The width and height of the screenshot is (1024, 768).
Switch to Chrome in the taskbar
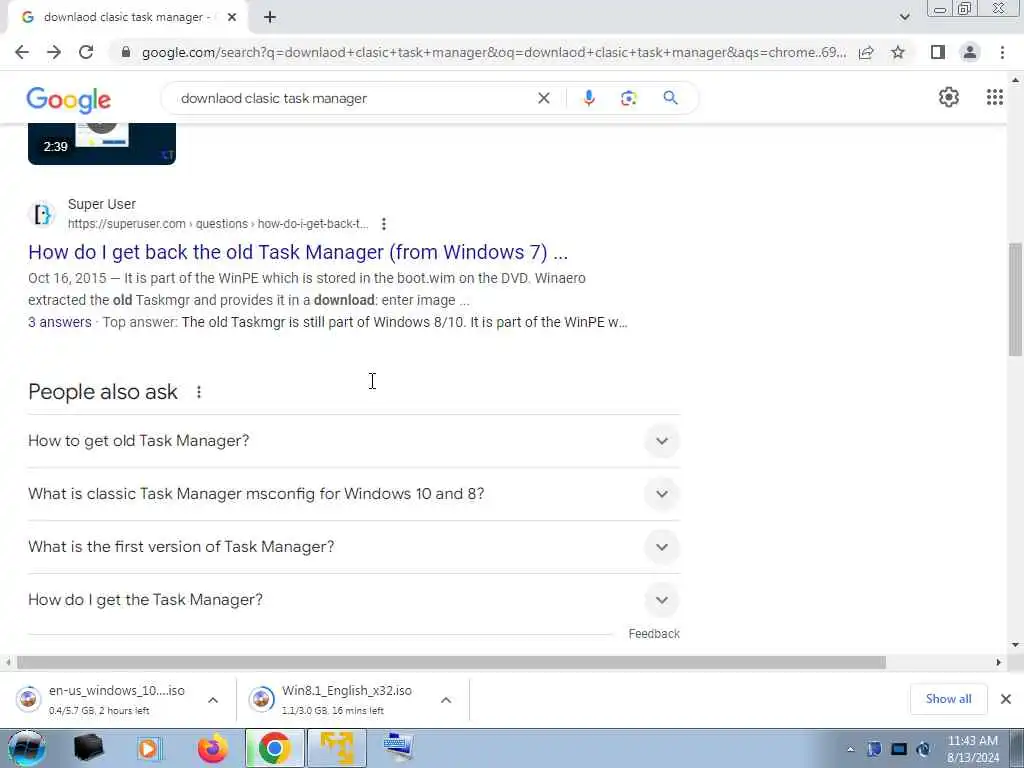[x=274, y=748]
